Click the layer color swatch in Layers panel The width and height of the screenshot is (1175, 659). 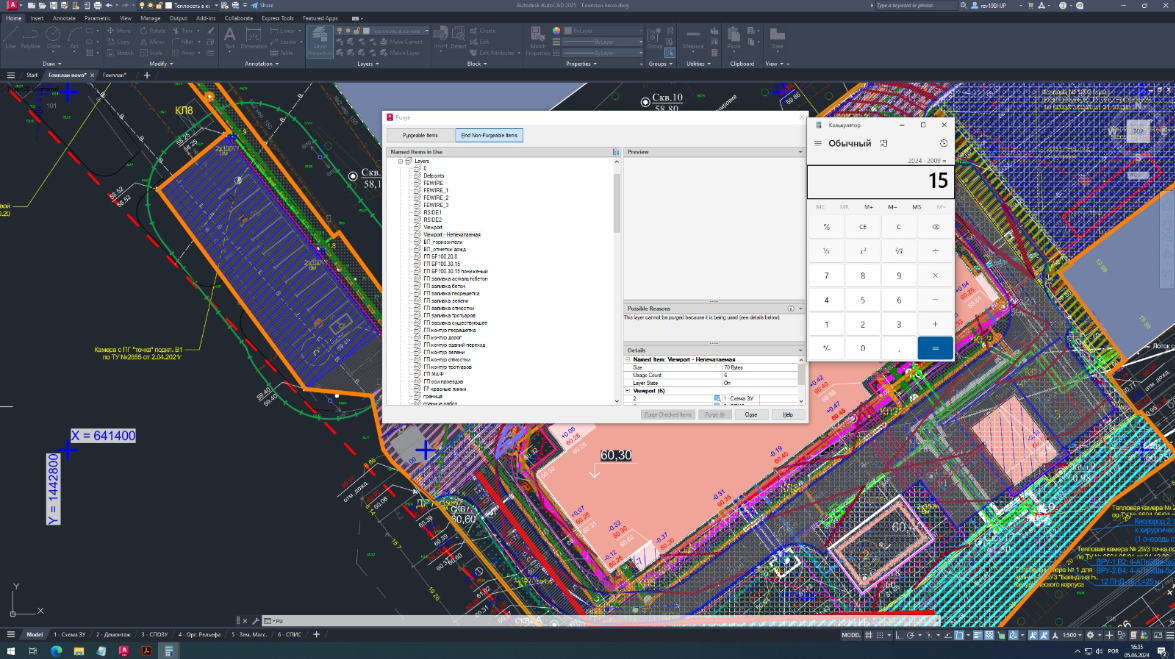coord(366,31)
